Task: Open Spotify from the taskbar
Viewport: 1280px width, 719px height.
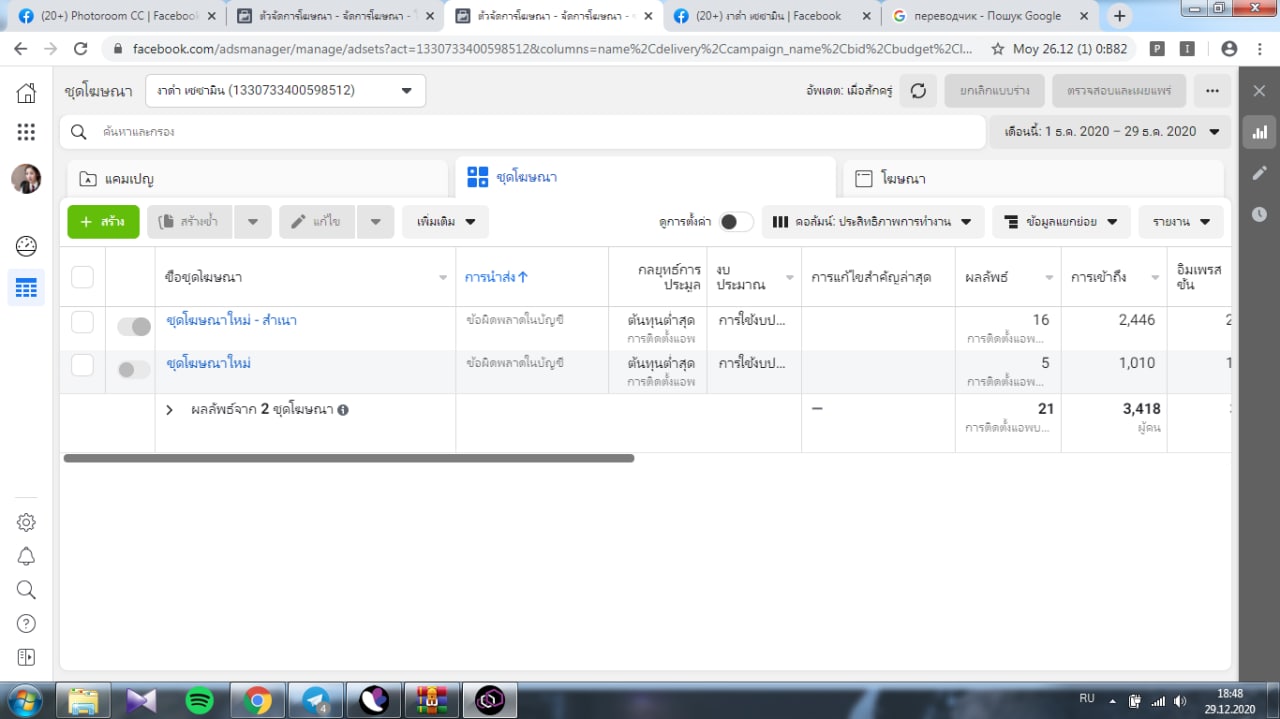Action: click(200, 701)
